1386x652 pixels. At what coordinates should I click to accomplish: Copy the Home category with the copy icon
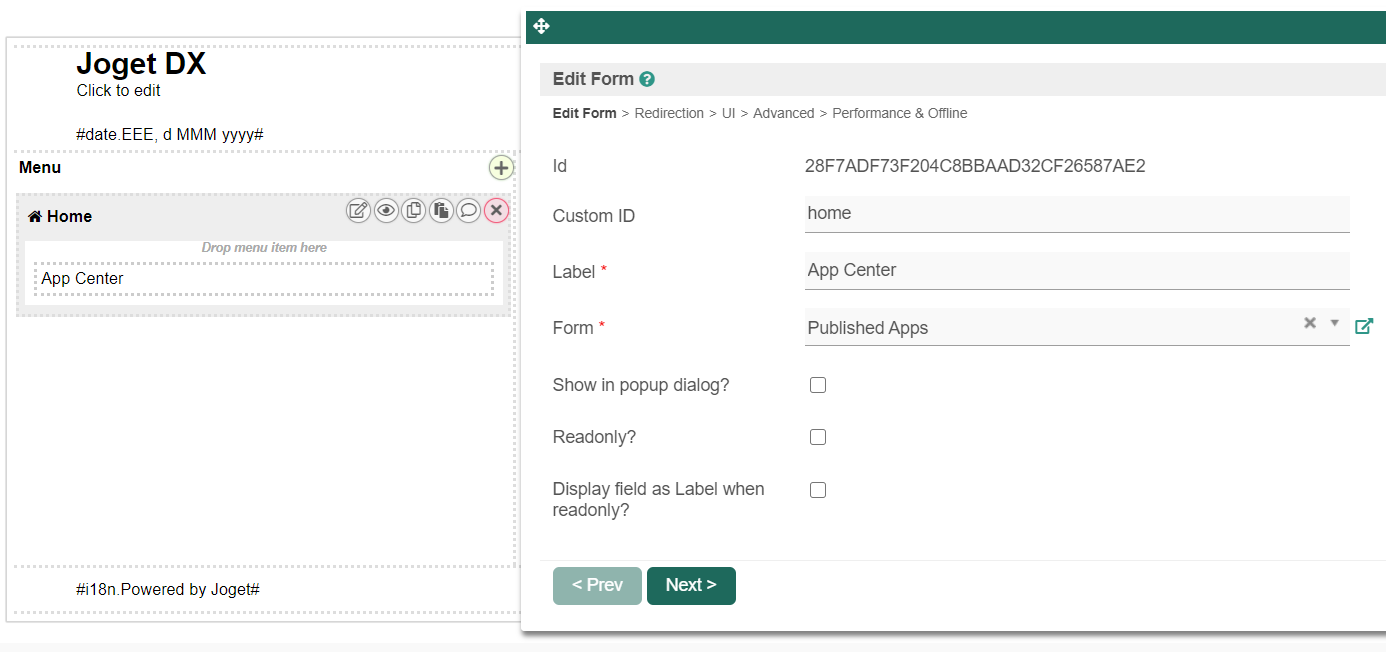[x=414, y=210]
